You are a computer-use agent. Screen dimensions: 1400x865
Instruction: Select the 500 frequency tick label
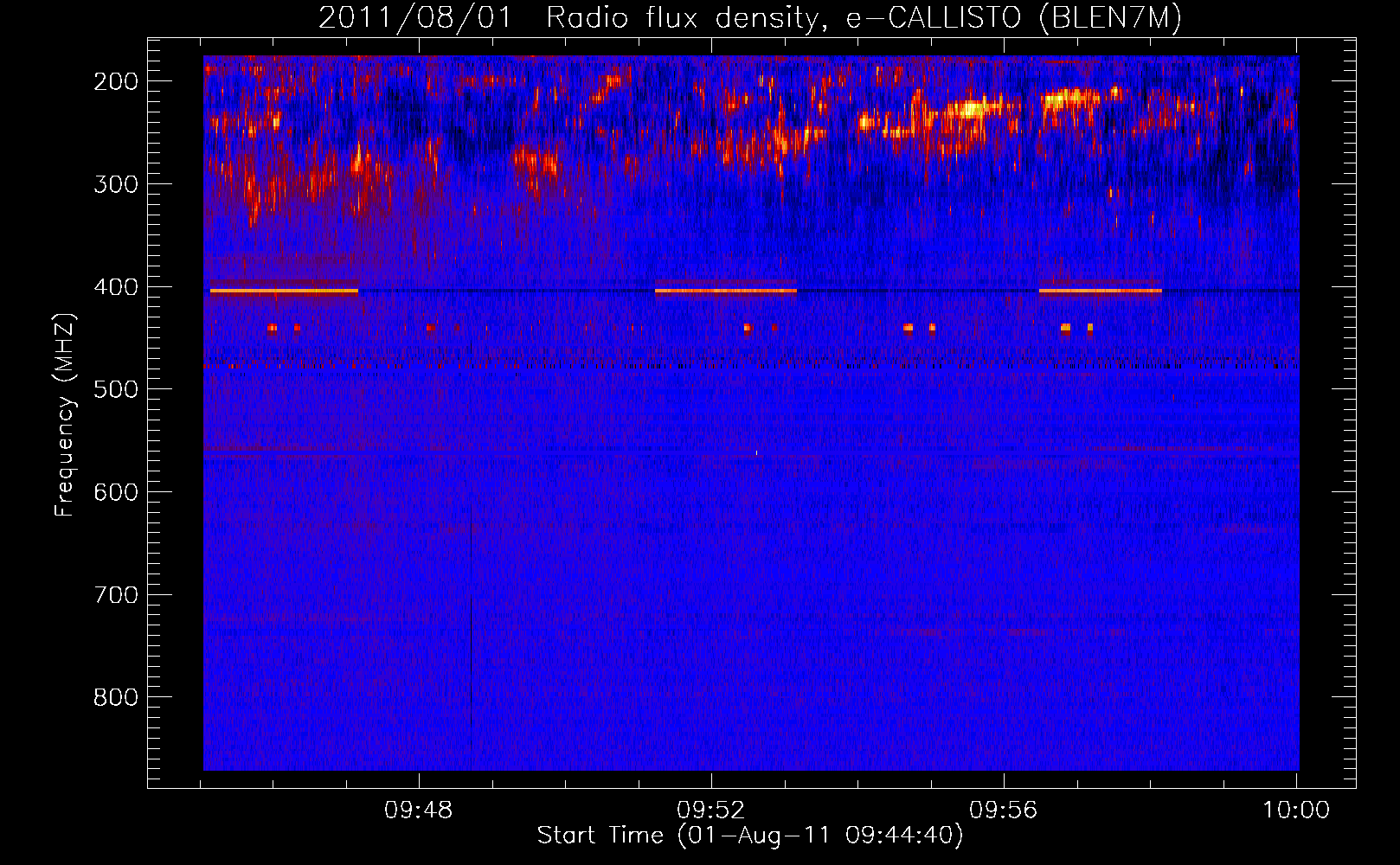point(116,389)
